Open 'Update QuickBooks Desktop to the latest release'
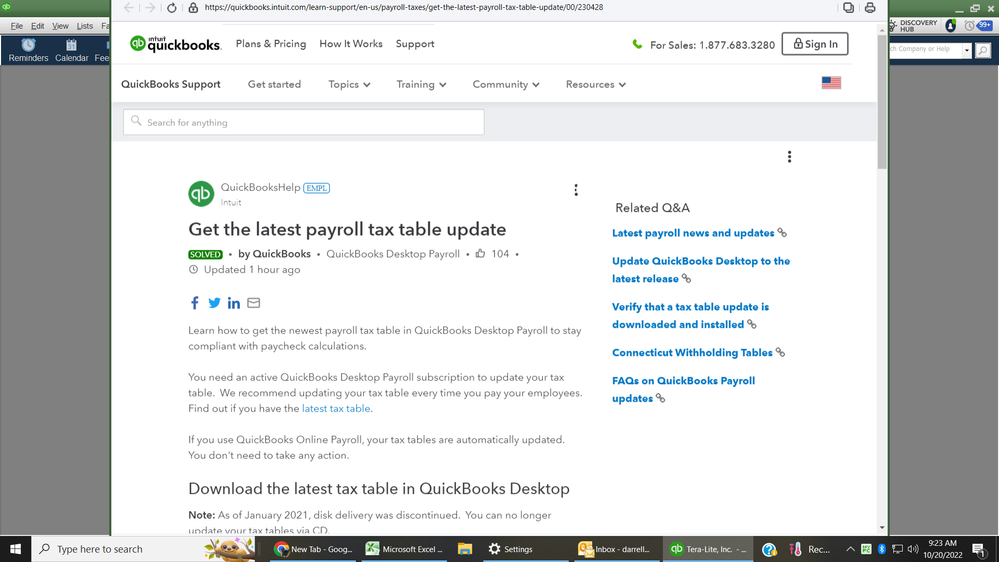999x562 pixels. coord(701,270)
